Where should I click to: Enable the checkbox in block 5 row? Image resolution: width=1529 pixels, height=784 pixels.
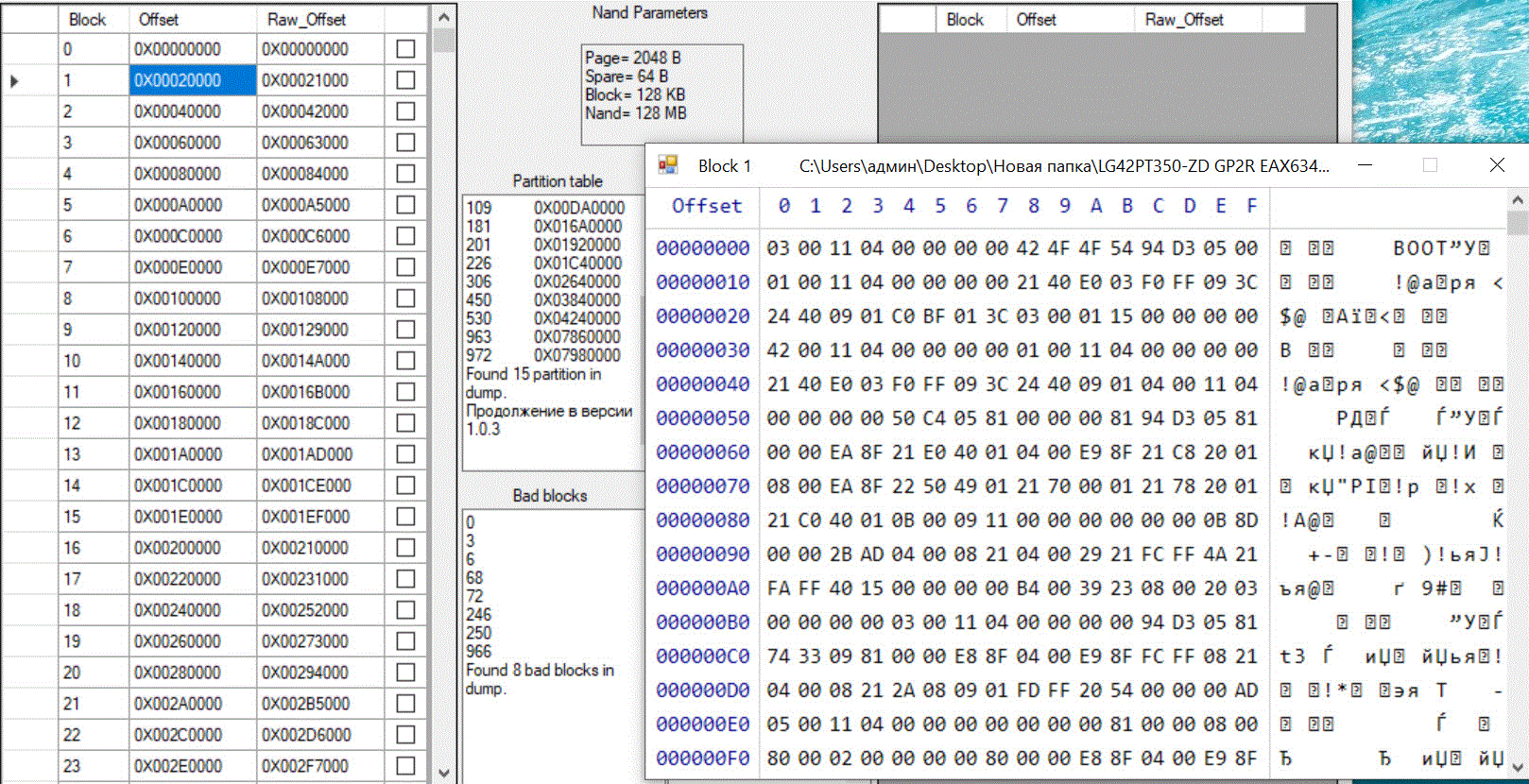405,205
